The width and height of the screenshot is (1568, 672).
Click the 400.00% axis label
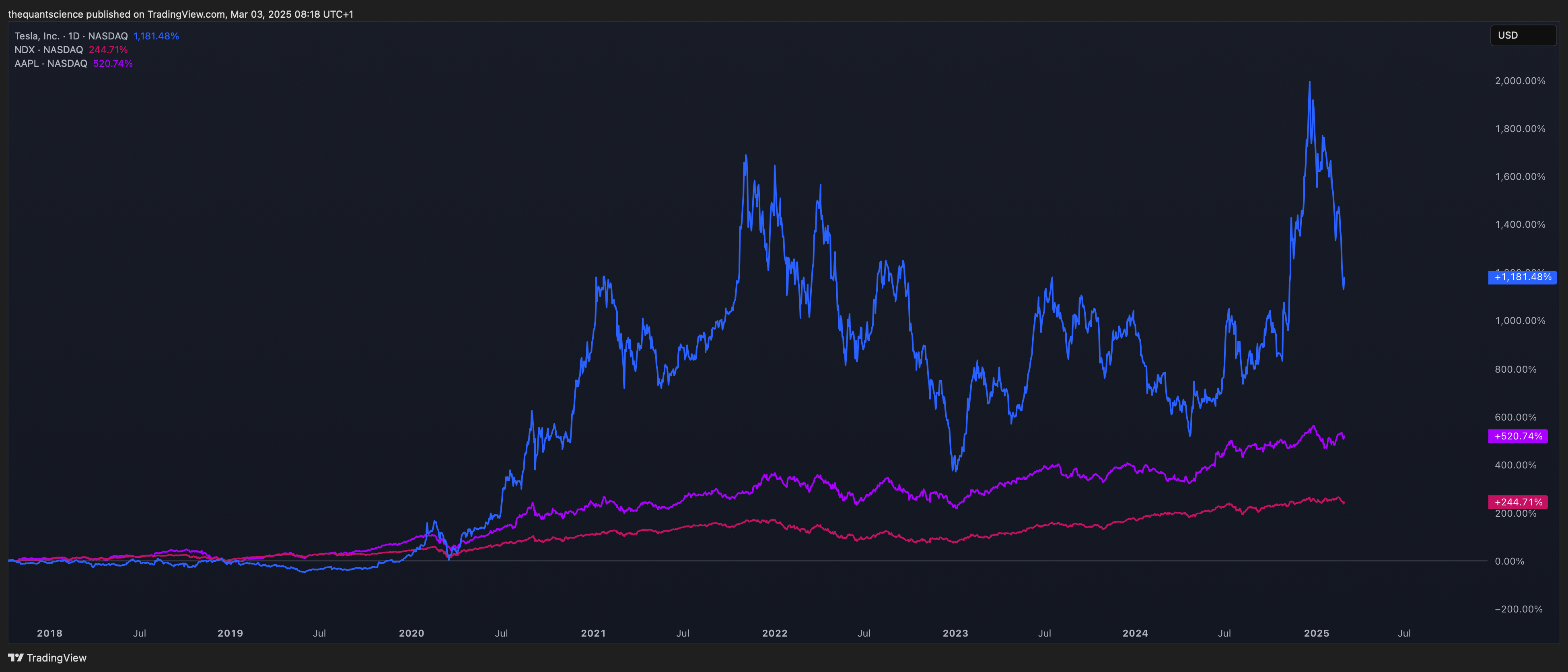coord(1516,465)
